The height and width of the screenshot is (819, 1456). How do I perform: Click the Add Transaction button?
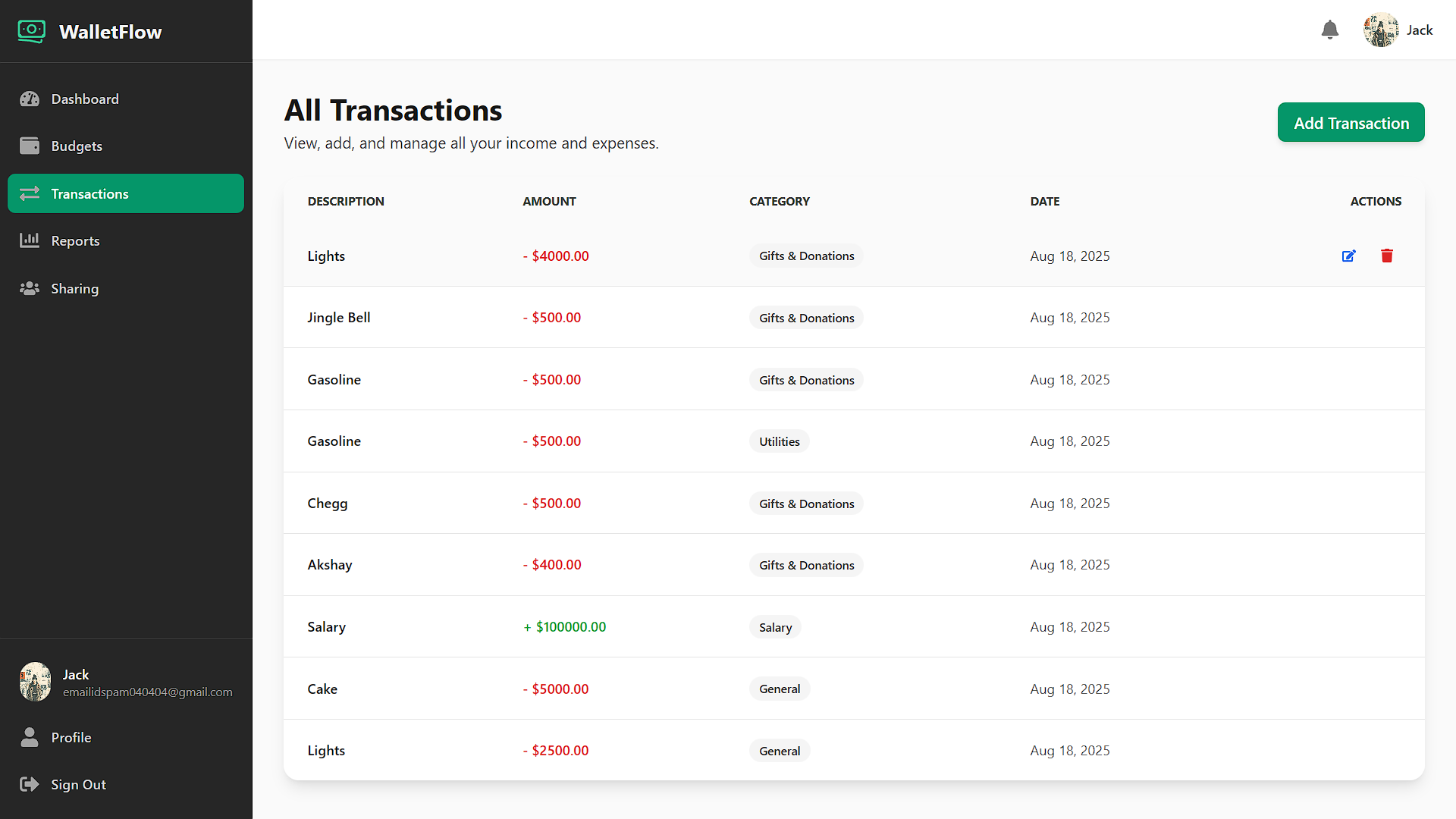(1351, 123)
